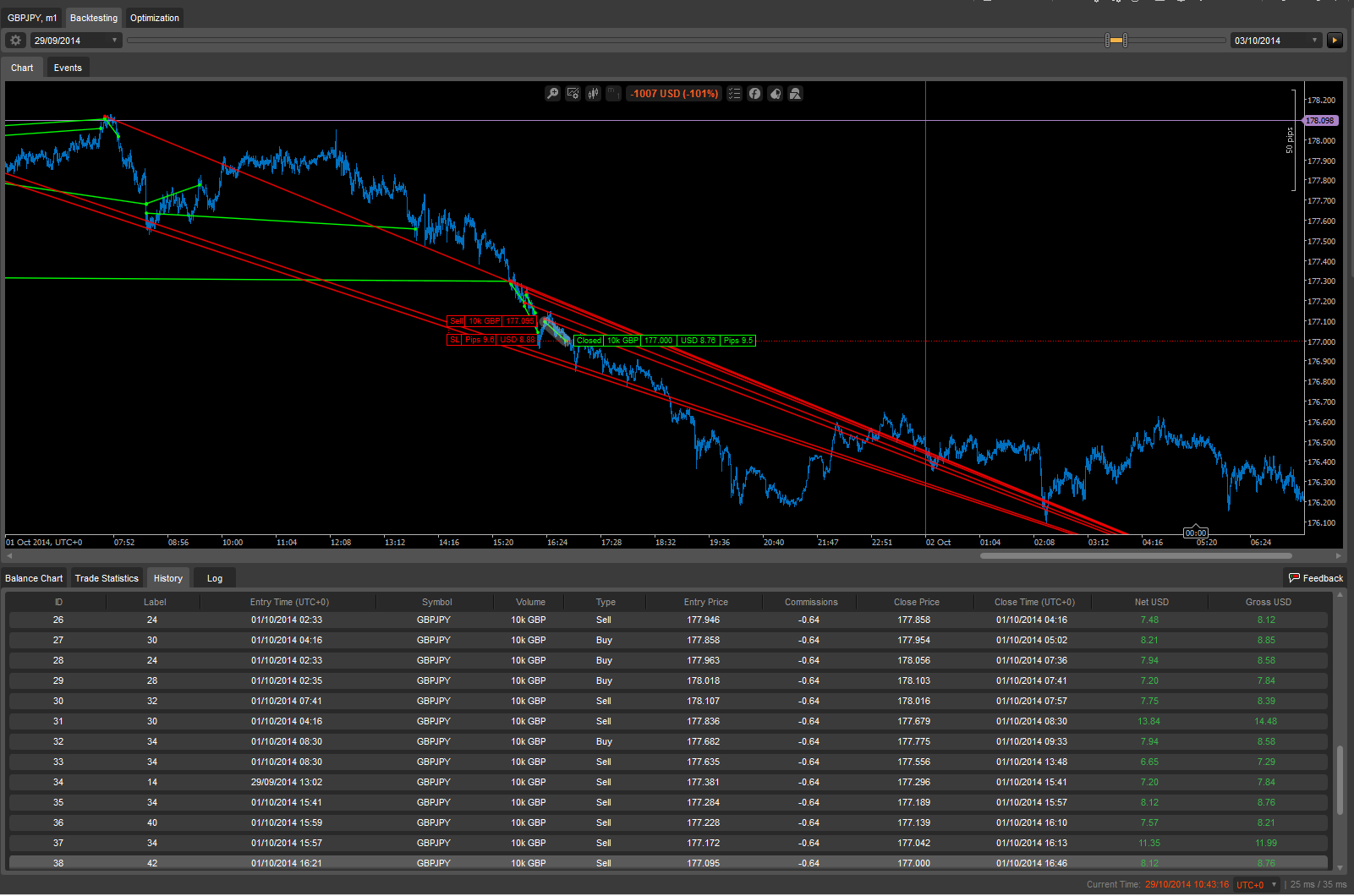The height and width of the screenshot is (896, 1354).
Task: Select history row ID 26 entry price 177.946
Action: tap(668, 620)
